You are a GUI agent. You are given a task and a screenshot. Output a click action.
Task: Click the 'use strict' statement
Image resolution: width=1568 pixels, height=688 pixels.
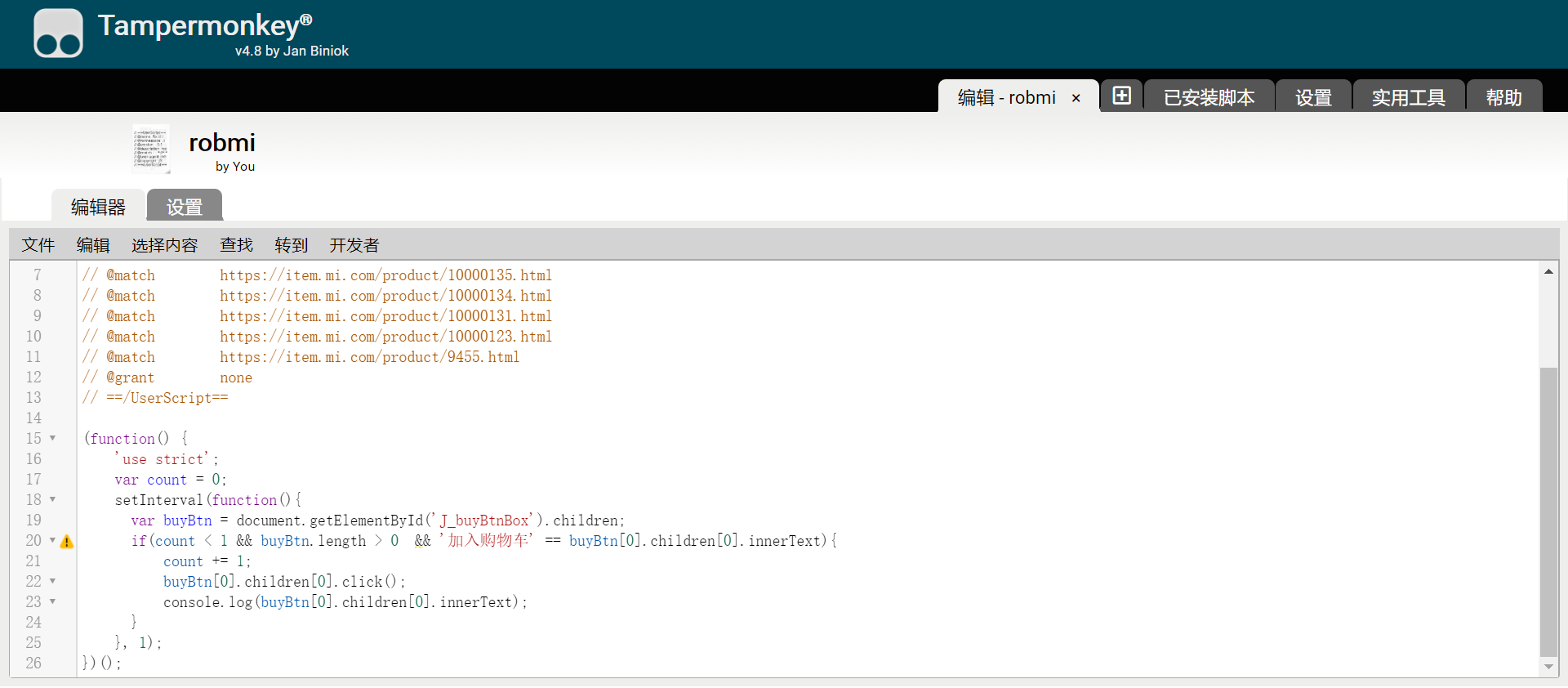[x=167, y=459]
